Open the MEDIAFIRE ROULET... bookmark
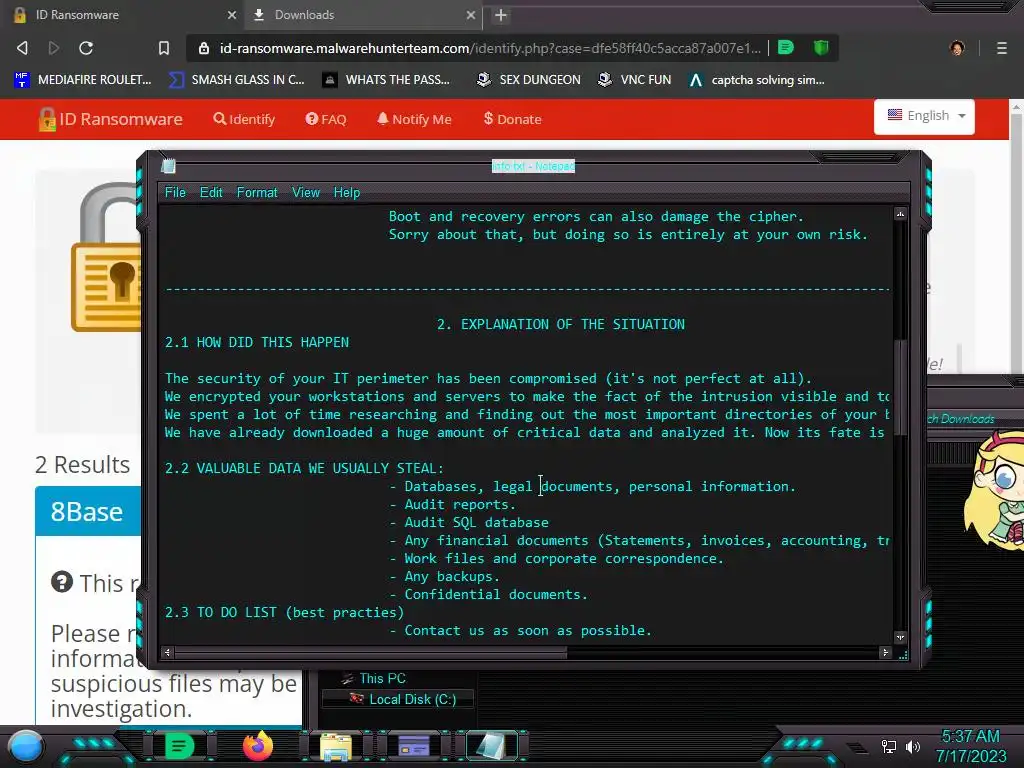Image resolution: width=1024 pixels, height=768 pixels. 83,80
